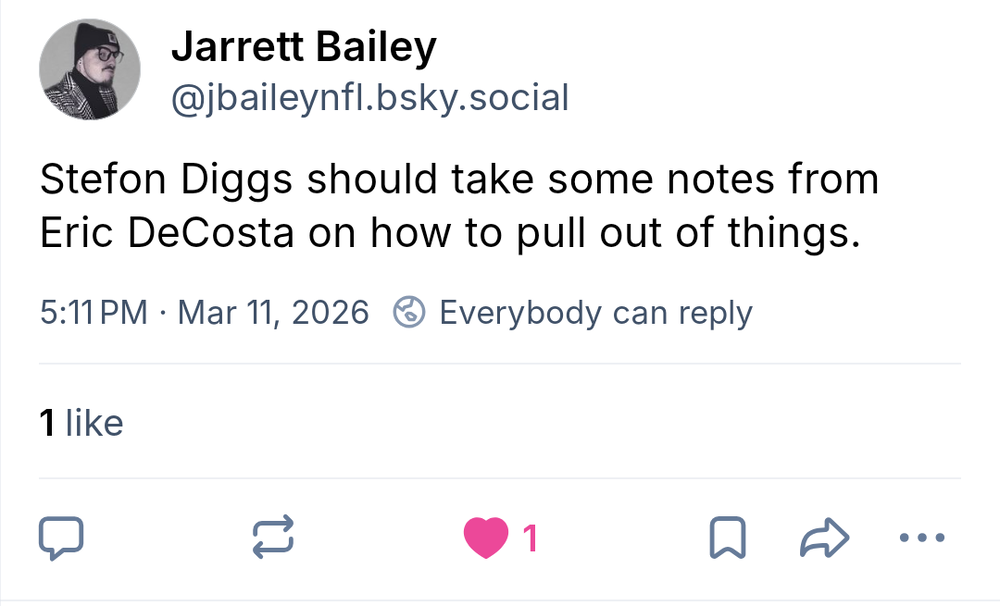Click Jarrett Bailey's profile avatar
The height and width of the screenshot is (606, 1000).
tap(90, 67)
